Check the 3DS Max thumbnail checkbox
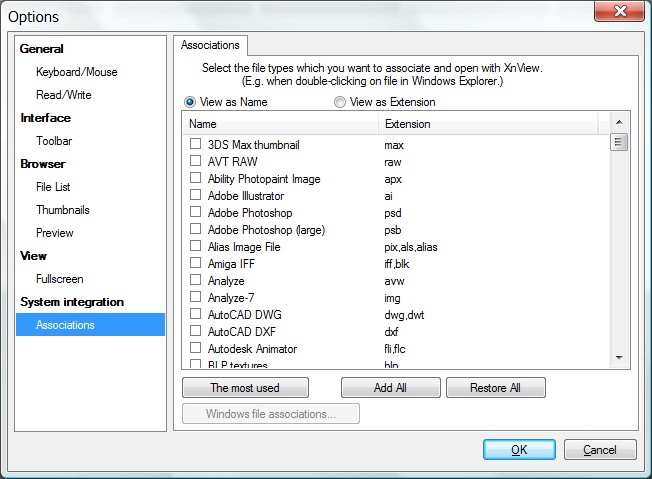Screen dimensions: 652x479 pos(196,145)
